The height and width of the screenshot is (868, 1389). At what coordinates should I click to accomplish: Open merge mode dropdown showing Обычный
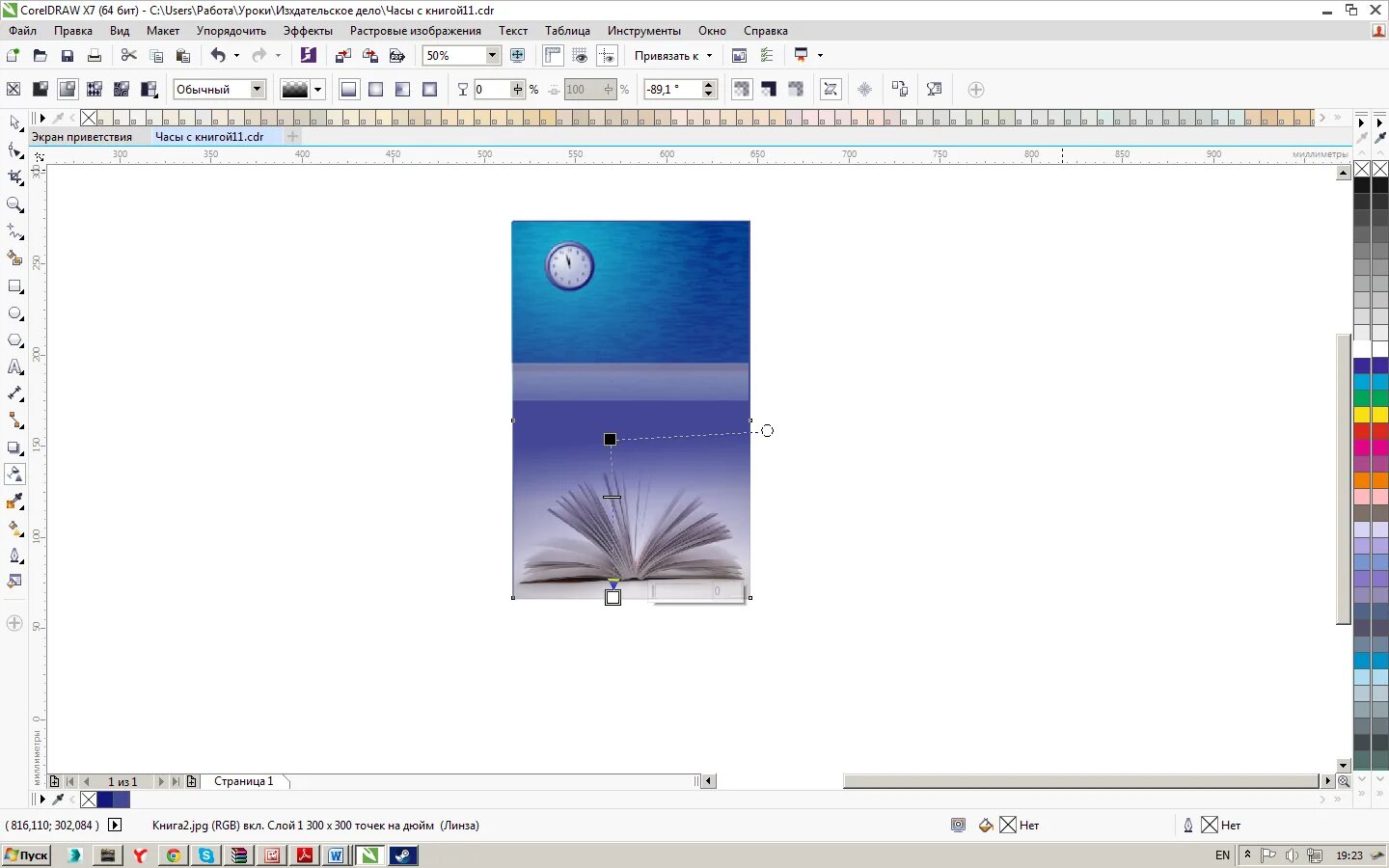pos(258,90)
